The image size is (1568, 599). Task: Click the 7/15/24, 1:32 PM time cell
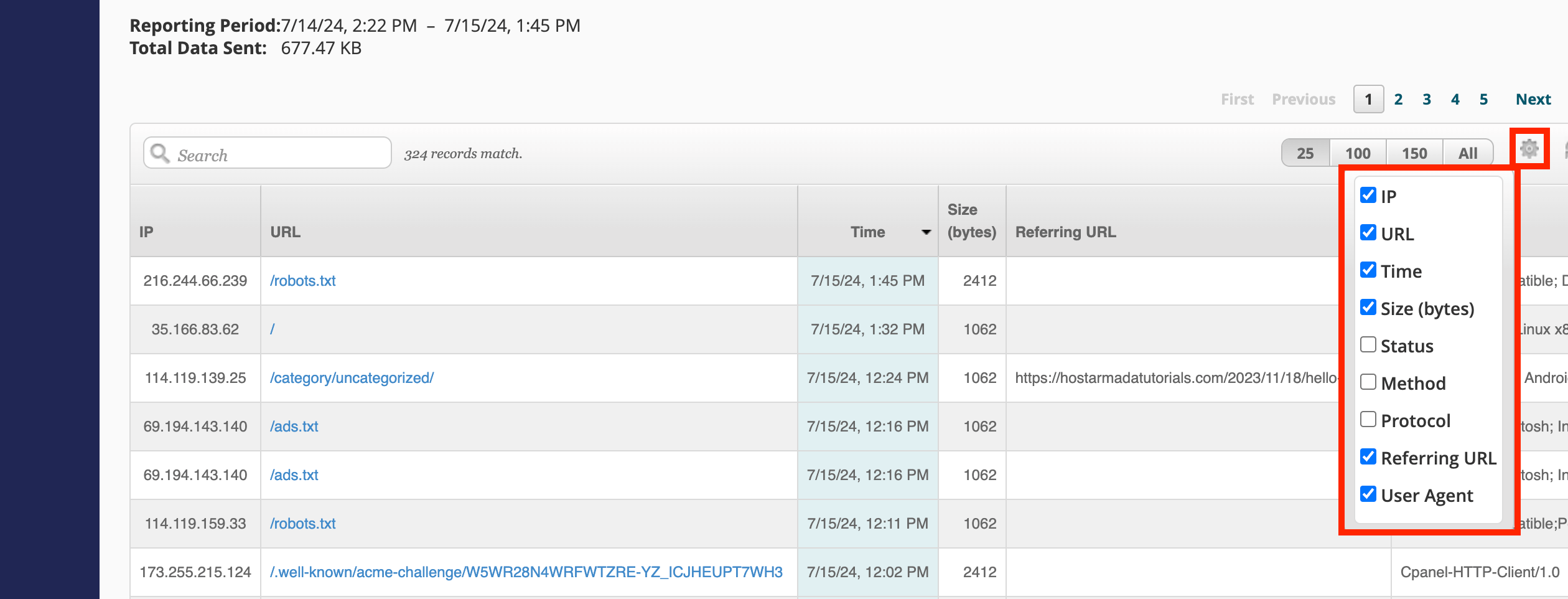(867, 329)
